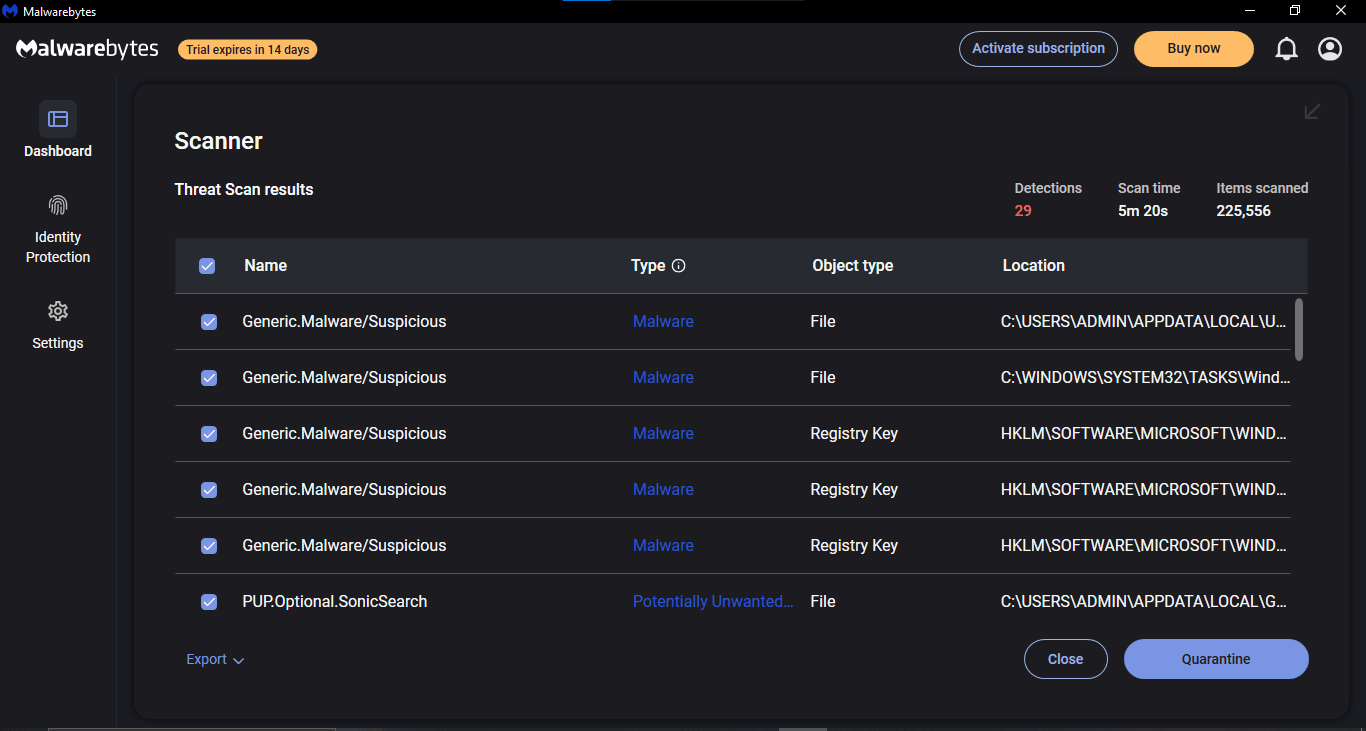Click the C:\WINDOWS\SYSTEM32\TASKS location cell
This screenshot has width=1366, height=731.
click(1146, 378)
